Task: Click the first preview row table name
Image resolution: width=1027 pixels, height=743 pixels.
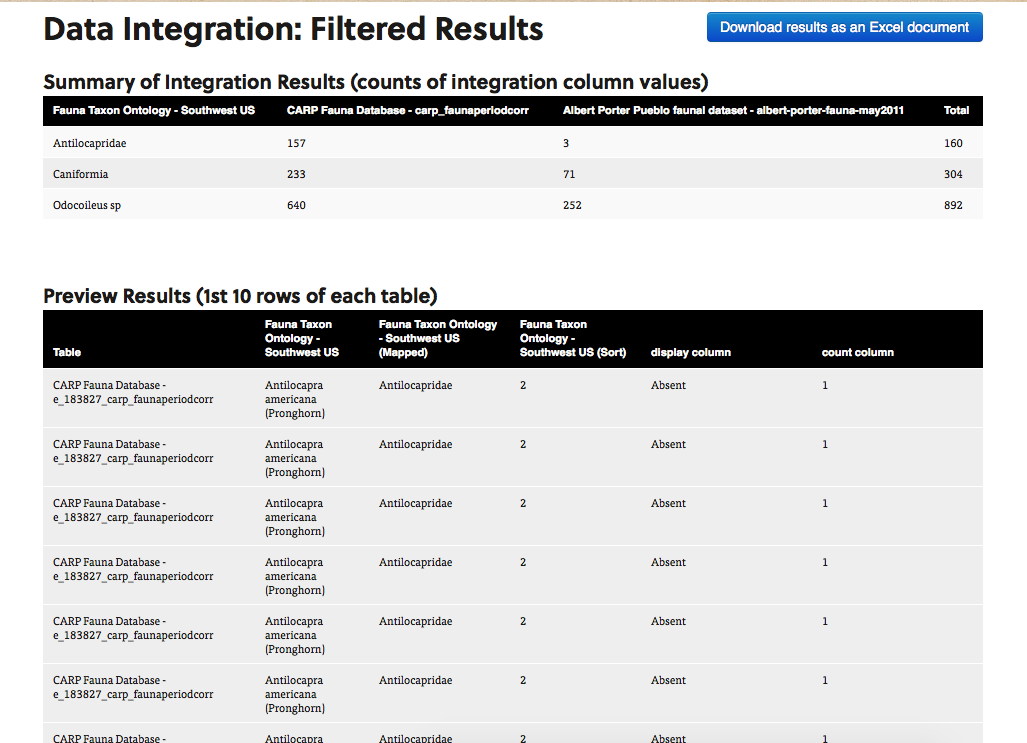Action: [133, 392]
